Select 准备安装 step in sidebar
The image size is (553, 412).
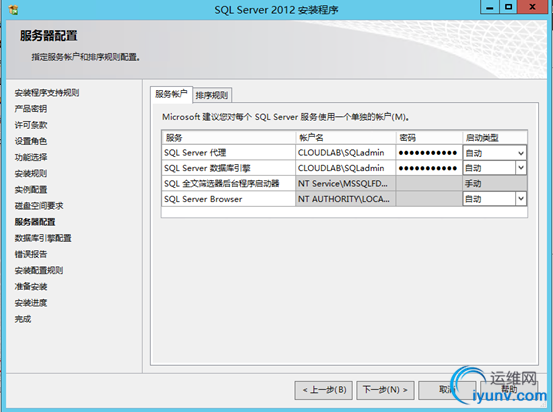pos(31,286)
